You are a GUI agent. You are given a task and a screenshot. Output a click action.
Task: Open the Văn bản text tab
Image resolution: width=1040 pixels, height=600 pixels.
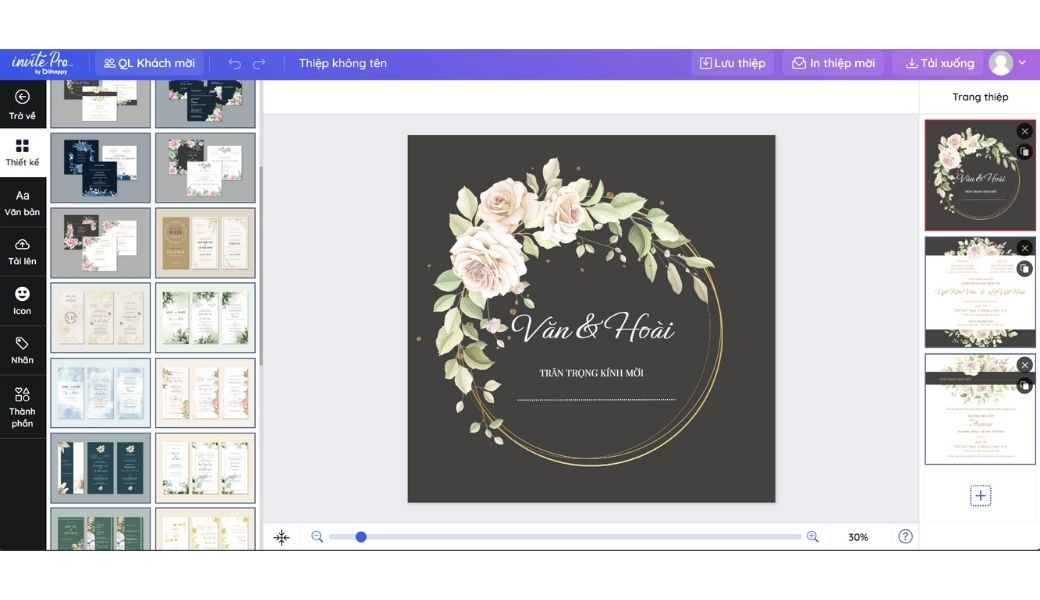[22, 202]
